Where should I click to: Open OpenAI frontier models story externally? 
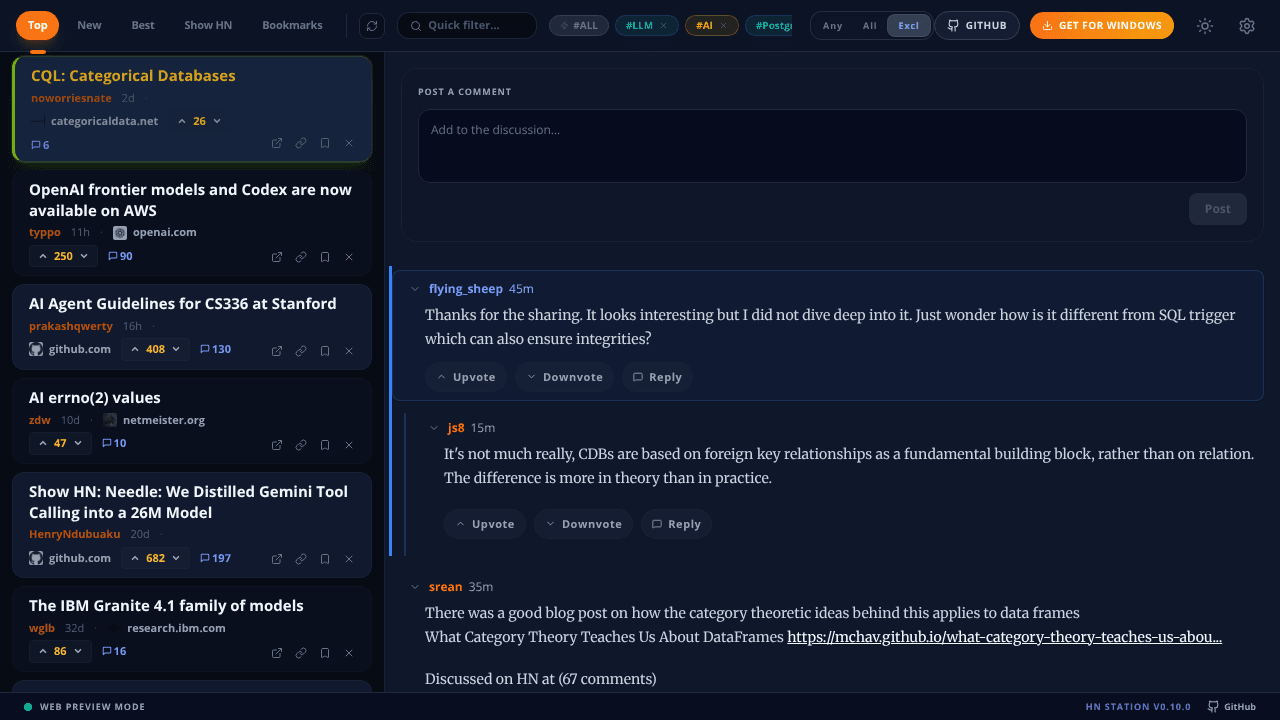click(x=277, y=257)
